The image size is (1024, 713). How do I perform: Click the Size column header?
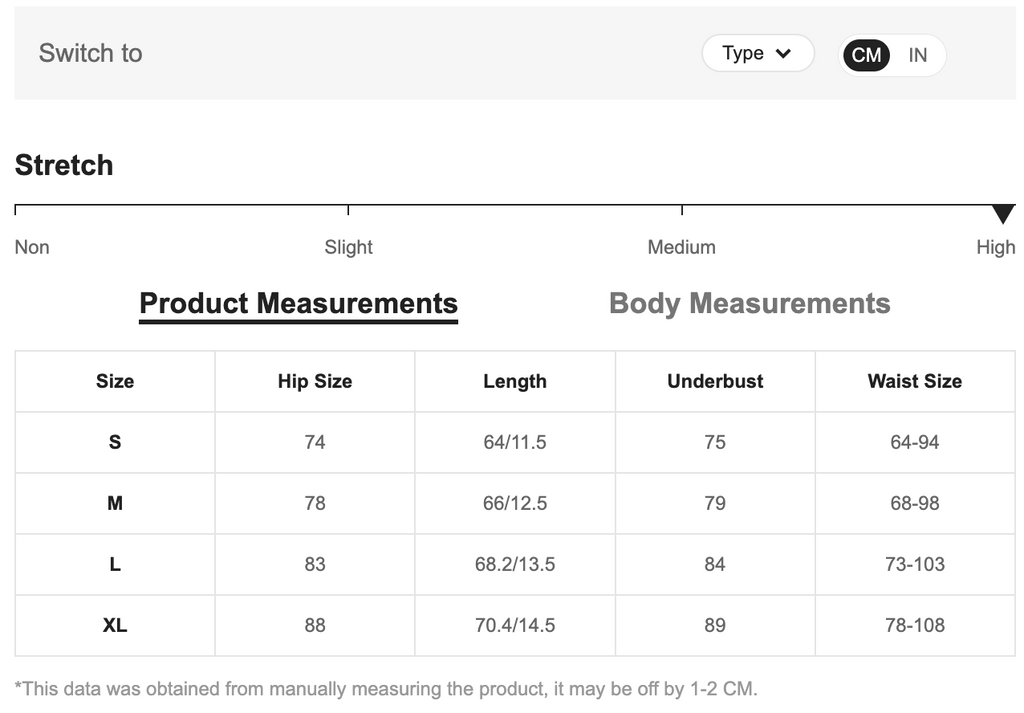pos(115,381)
